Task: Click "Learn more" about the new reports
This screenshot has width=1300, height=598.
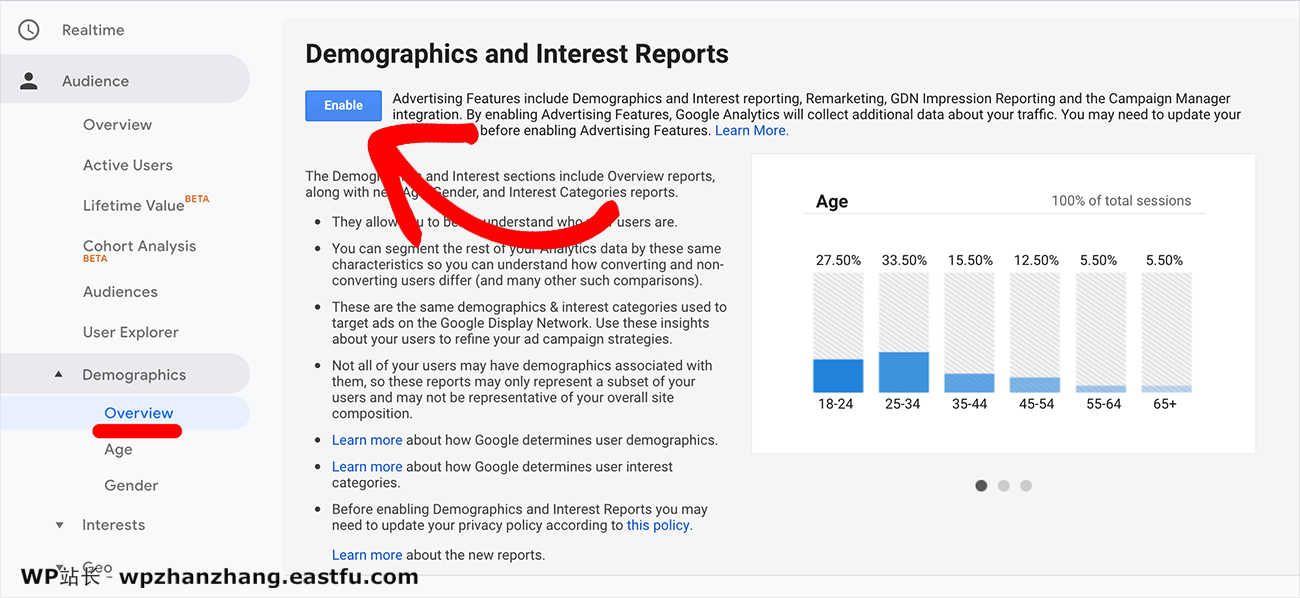Action: tap(366, 554)
